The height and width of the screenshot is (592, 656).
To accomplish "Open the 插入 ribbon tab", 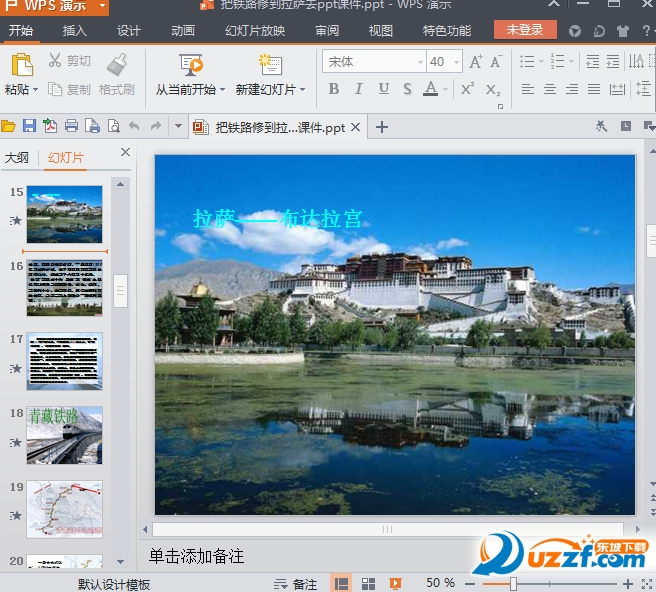I will (74, 31).
